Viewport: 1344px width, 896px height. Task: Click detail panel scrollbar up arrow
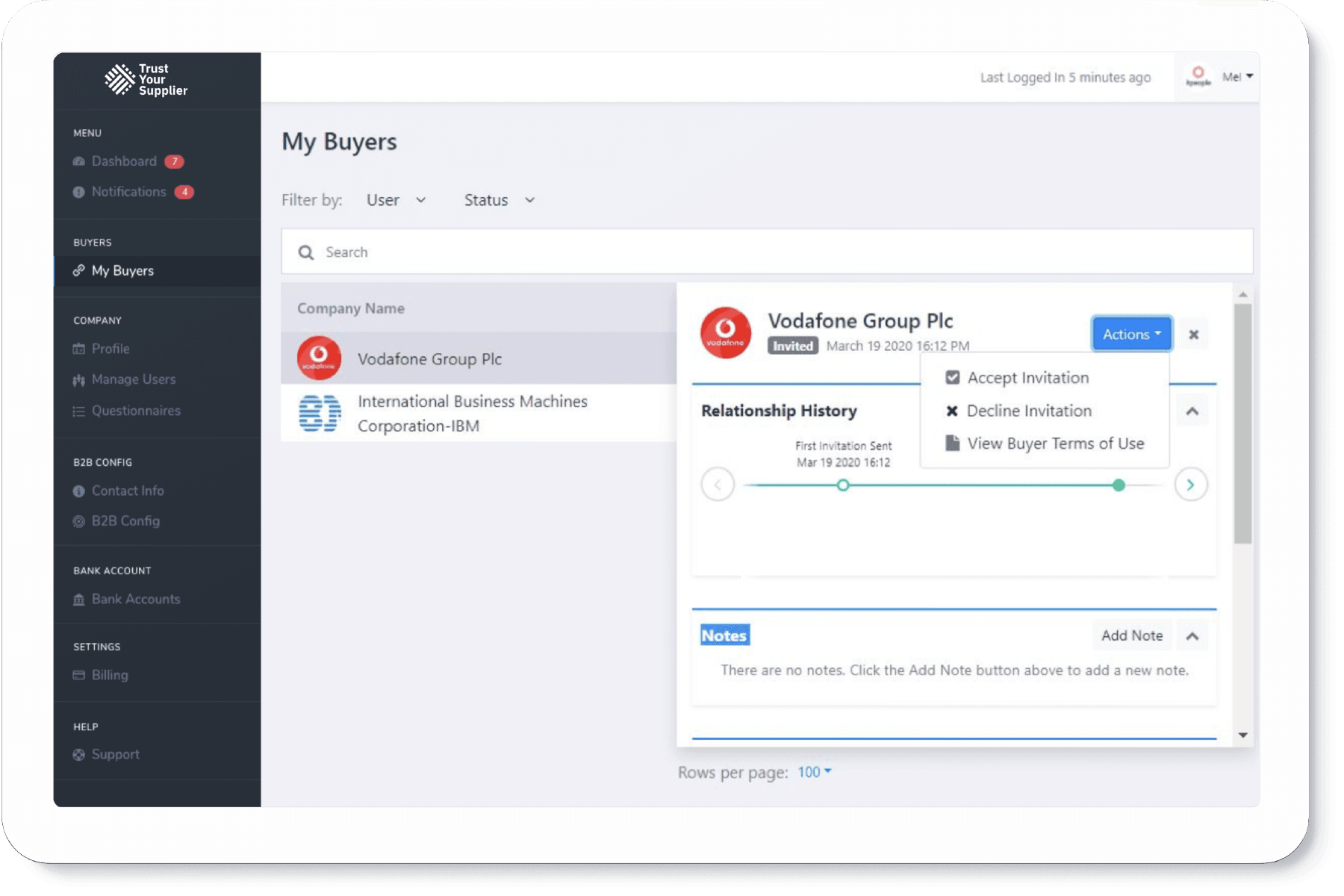pos(1243,295)
